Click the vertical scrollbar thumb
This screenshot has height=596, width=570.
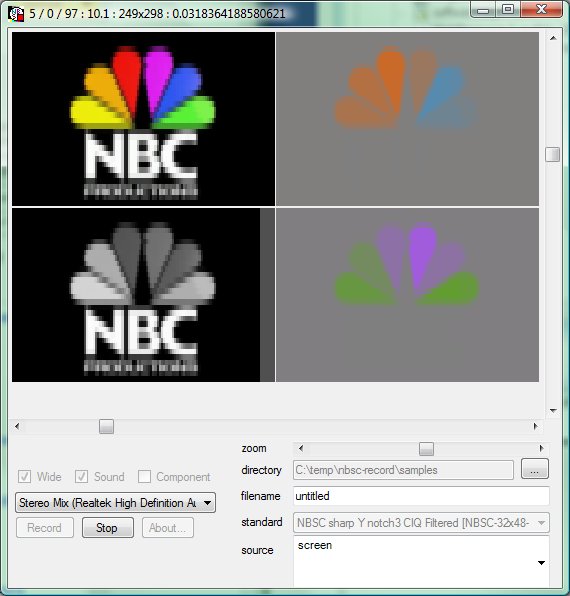[553, 154]
